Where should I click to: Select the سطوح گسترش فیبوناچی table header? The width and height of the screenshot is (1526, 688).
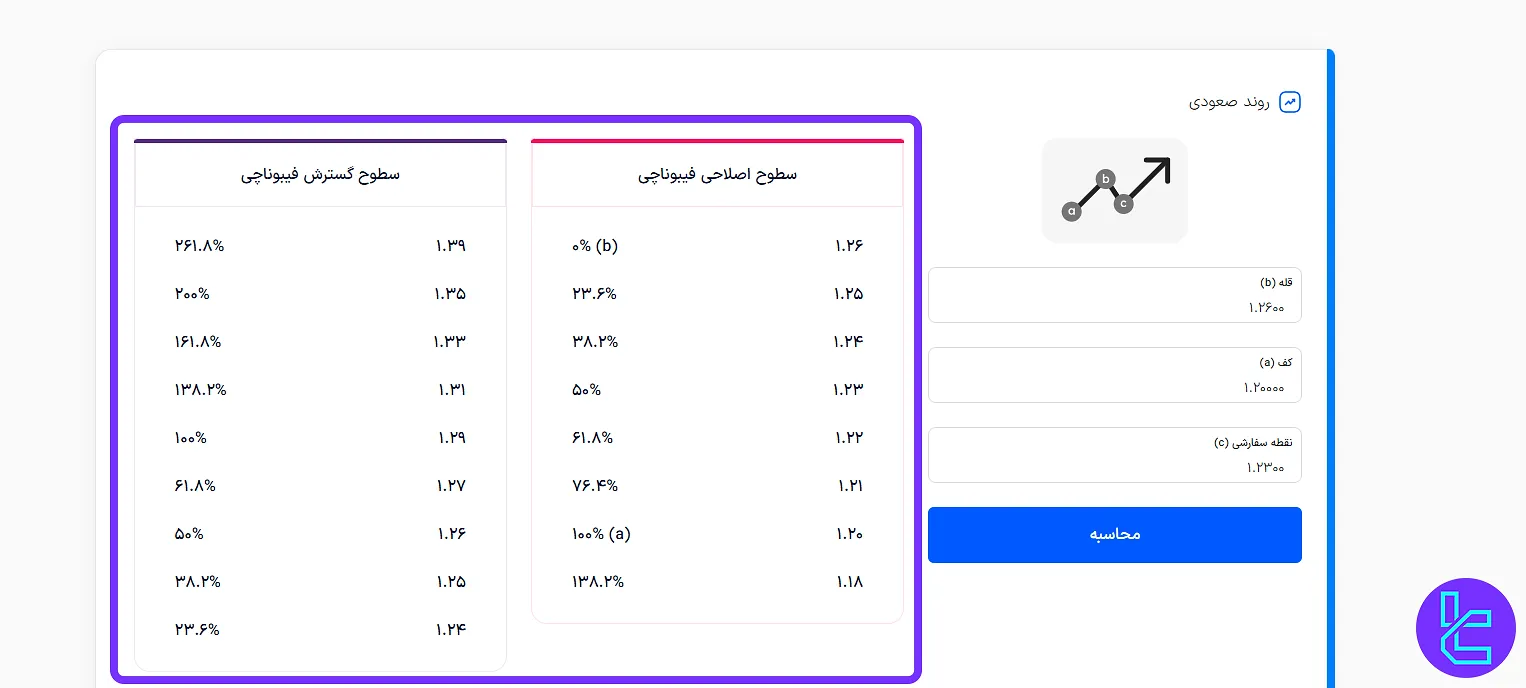(x=320, y=173)
